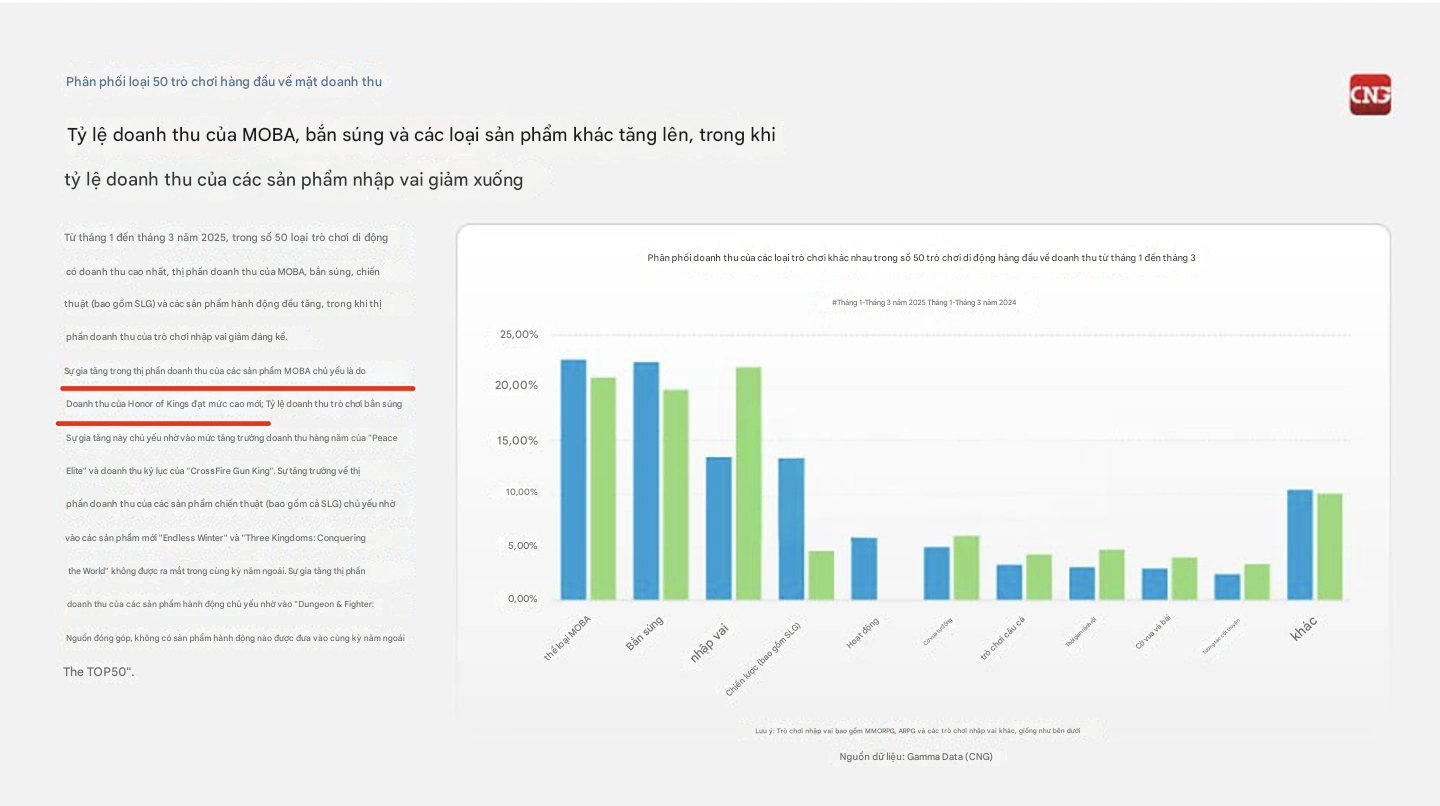The image size is (1440, 806).
Task: Select the blue "Bắn súng" bar
Action: coord(646,481)
